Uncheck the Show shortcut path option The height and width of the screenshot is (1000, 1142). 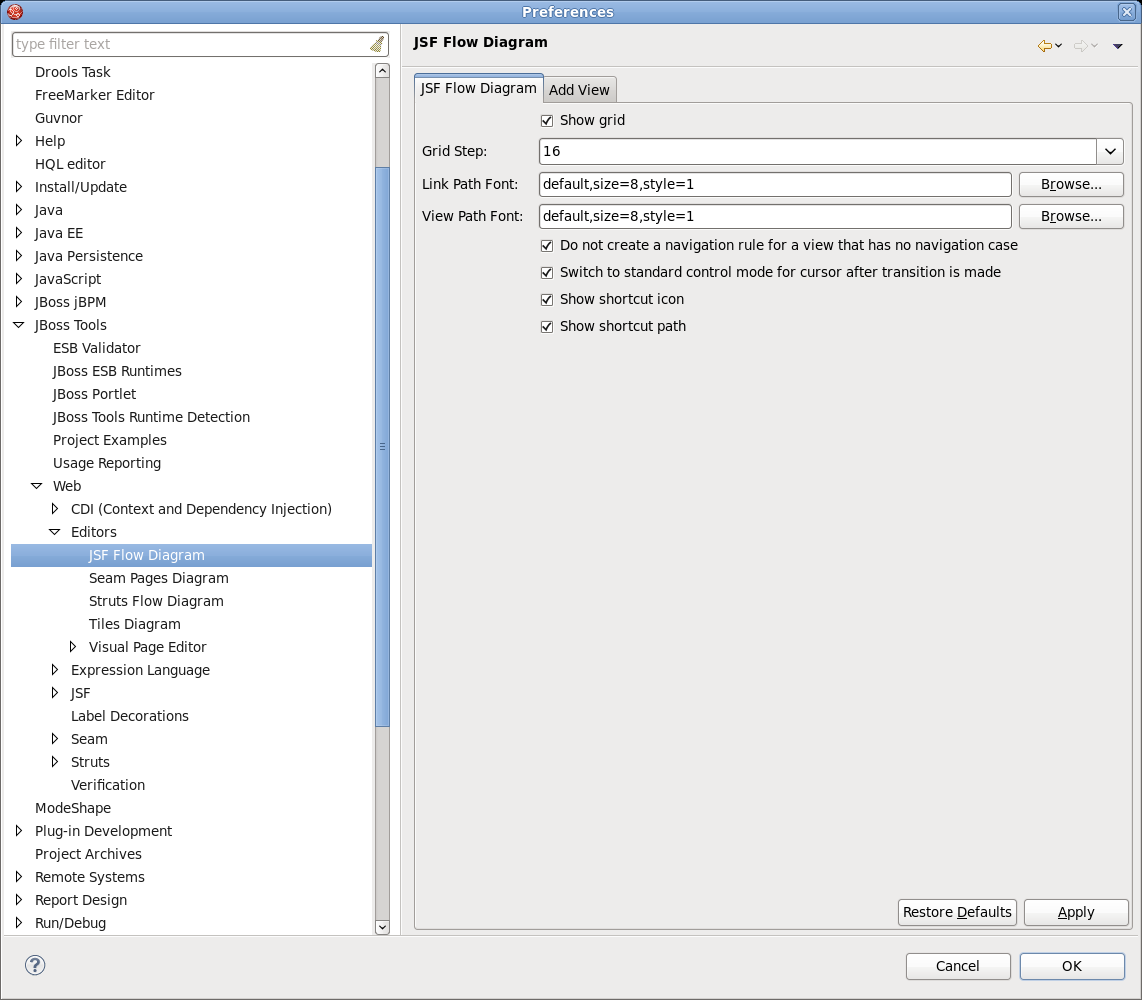point(547,327)
